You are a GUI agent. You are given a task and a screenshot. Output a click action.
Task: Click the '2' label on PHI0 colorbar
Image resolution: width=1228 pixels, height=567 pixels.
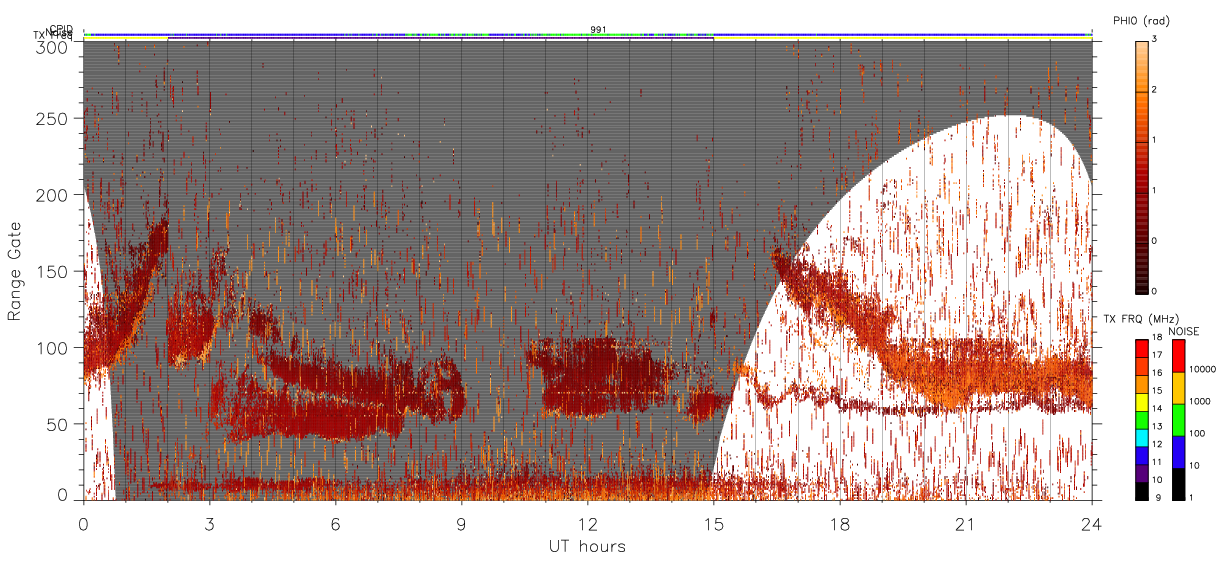1154,91
